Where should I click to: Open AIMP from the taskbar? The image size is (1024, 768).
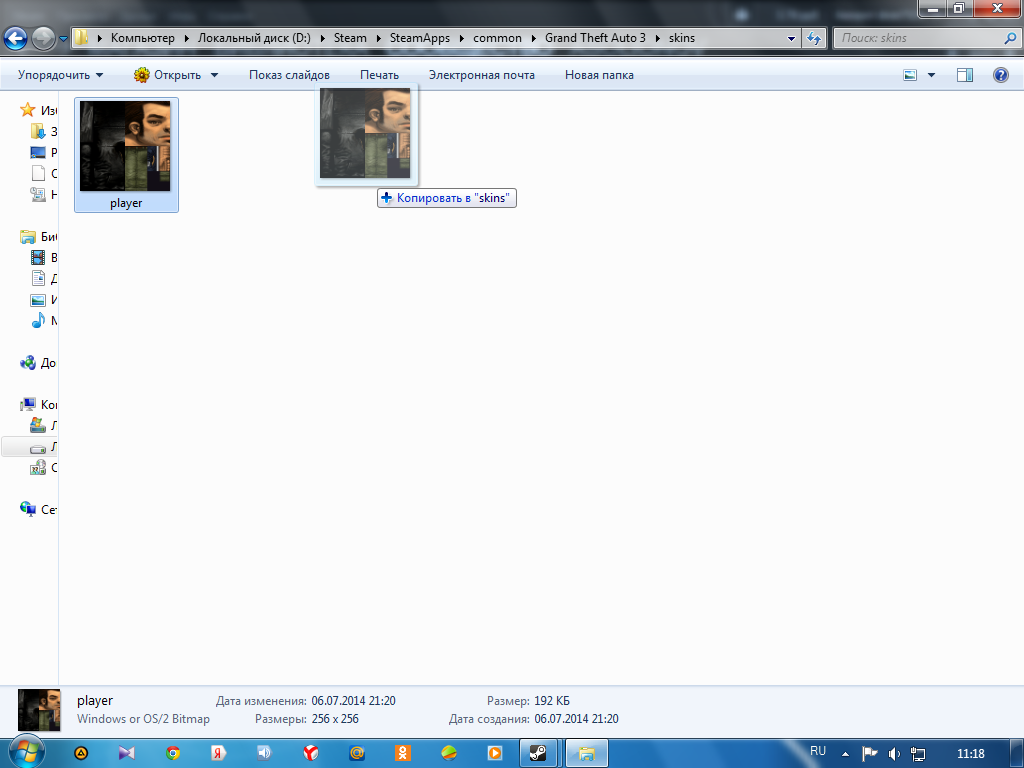tap(81, 754)
